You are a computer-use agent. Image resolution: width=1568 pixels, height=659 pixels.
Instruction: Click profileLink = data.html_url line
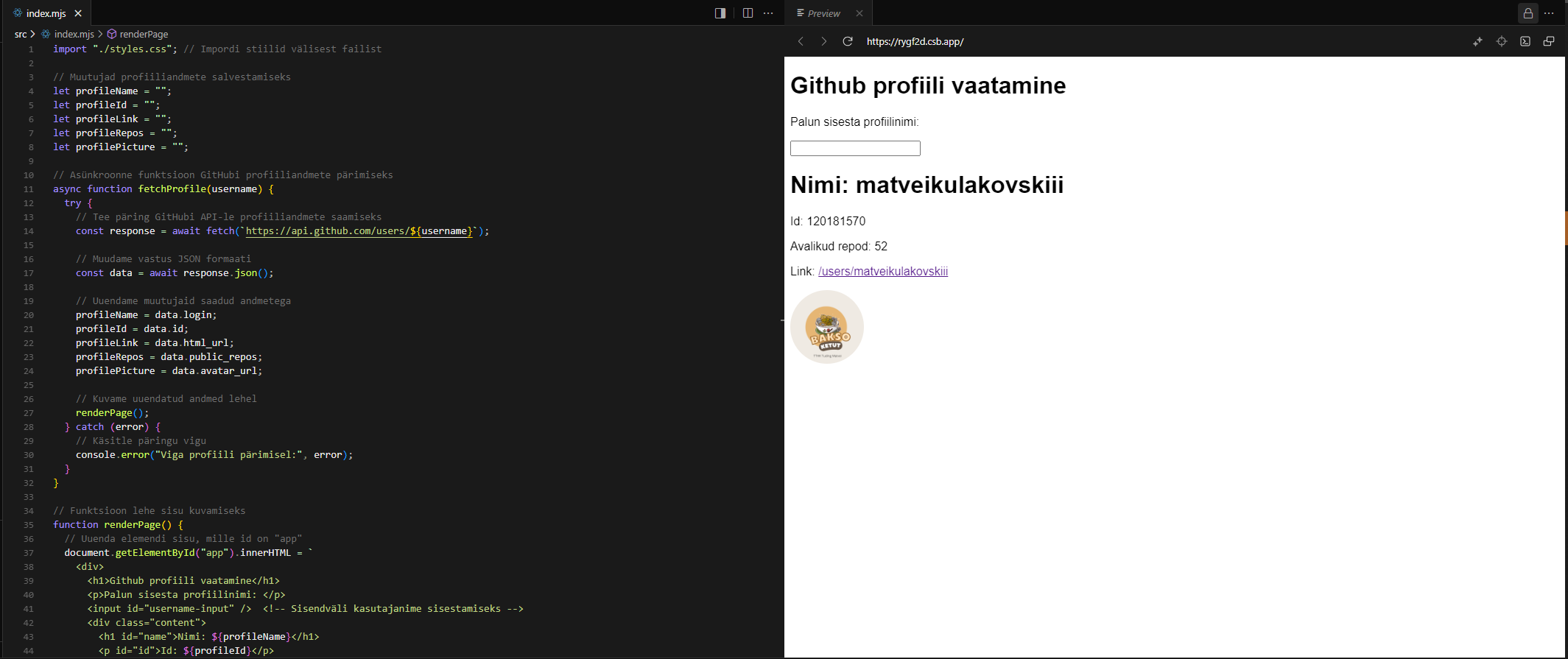[155, 342]
